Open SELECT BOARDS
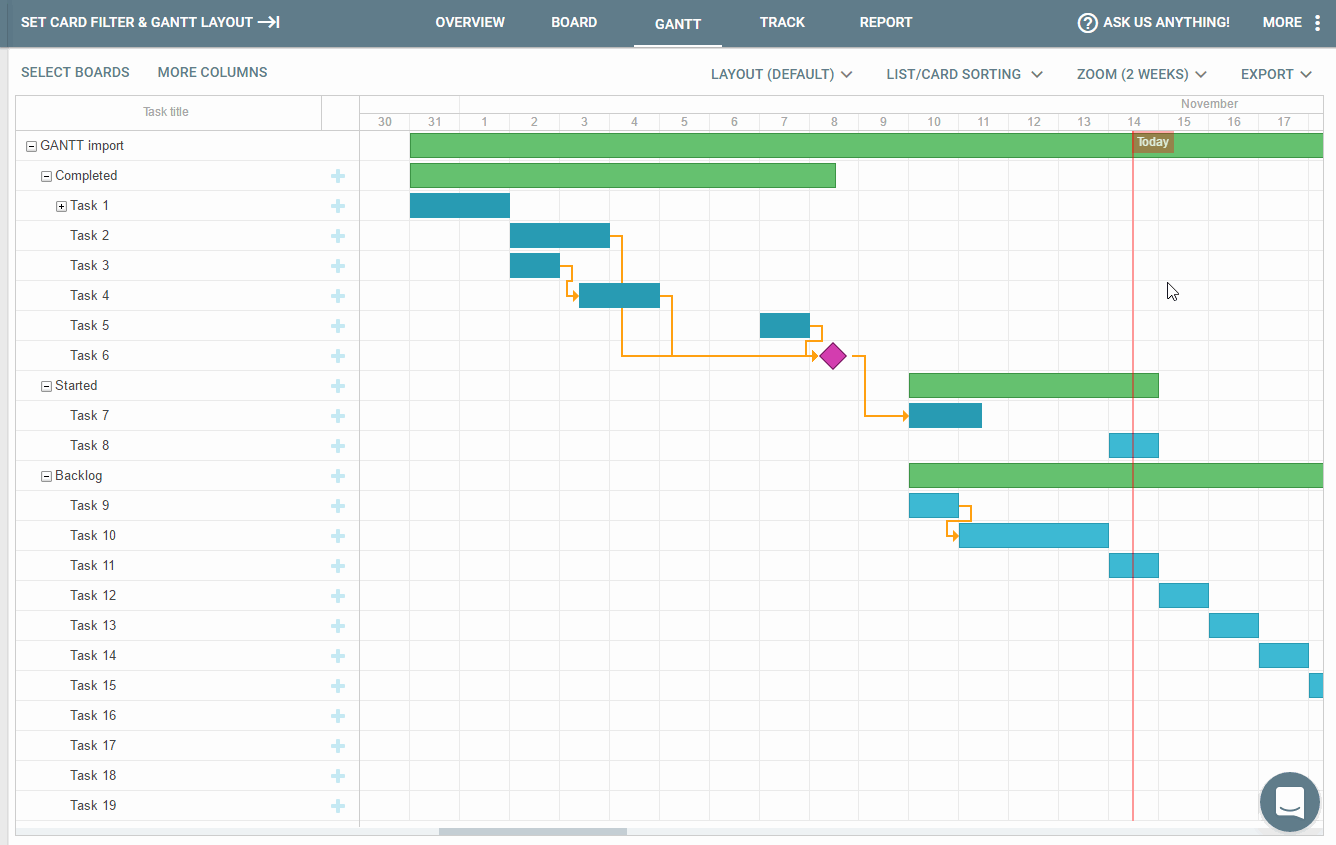1336x845 pixels. click(75, 71)
